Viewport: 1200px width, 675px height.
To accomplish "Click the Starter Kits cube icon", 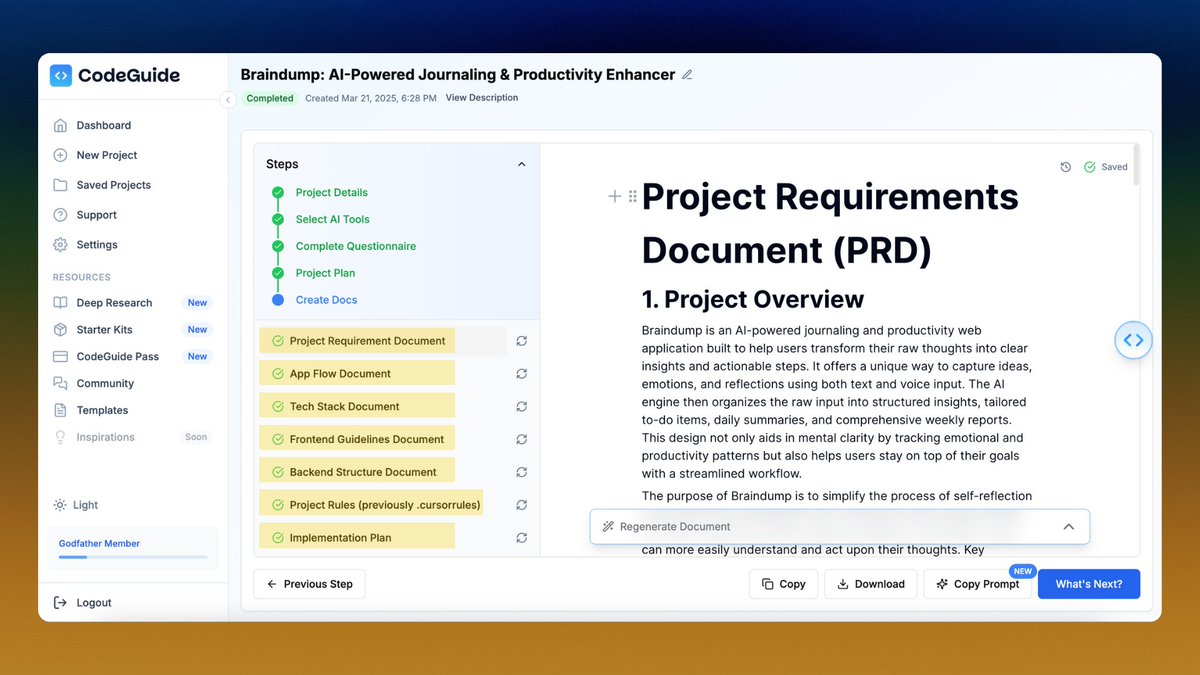I will (x=60, y=330).
